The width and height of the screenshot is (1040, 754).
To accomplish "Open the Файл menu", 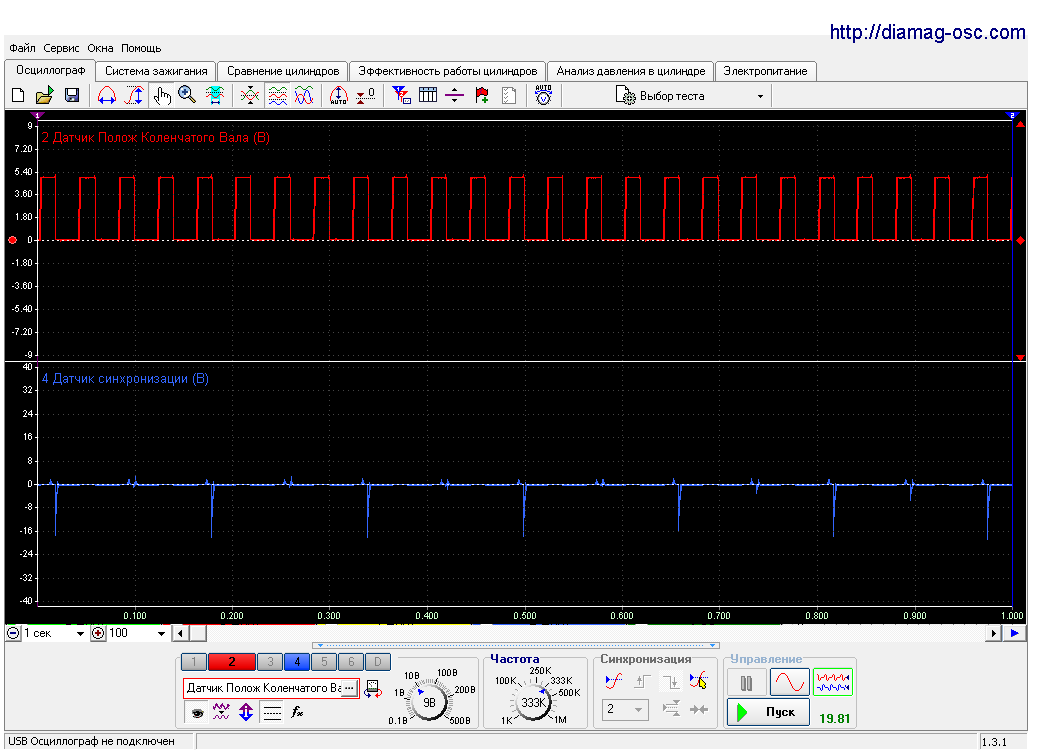I will 22,48.
